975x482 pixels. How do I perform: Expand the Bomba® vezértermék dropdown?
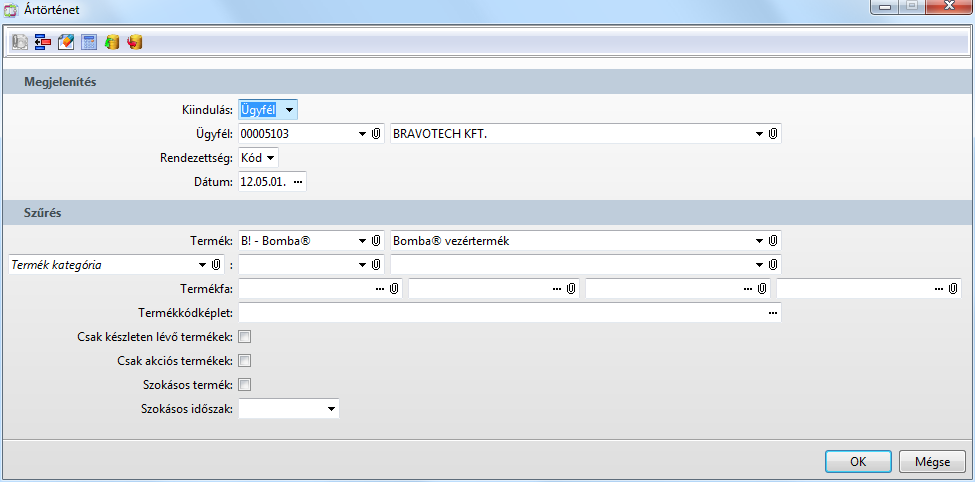[759, 241]
